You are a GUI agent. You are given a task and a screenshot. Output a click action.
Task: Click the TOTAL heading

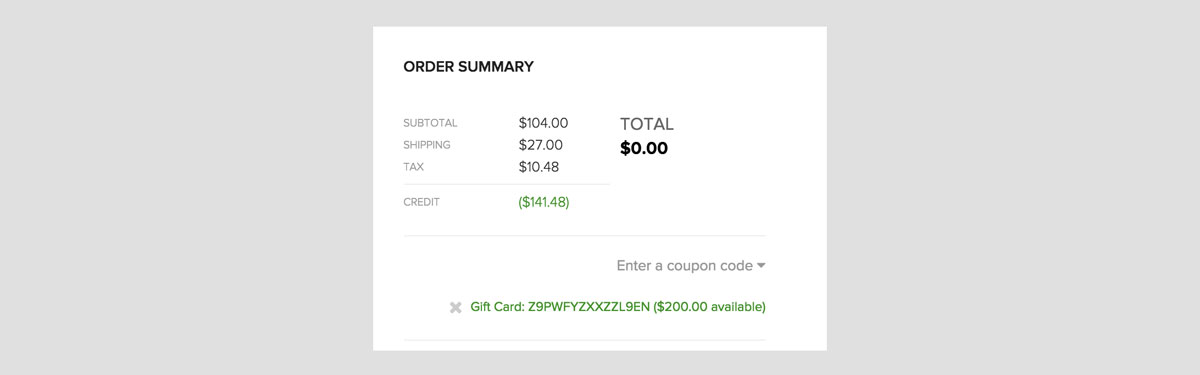point(647,124)
